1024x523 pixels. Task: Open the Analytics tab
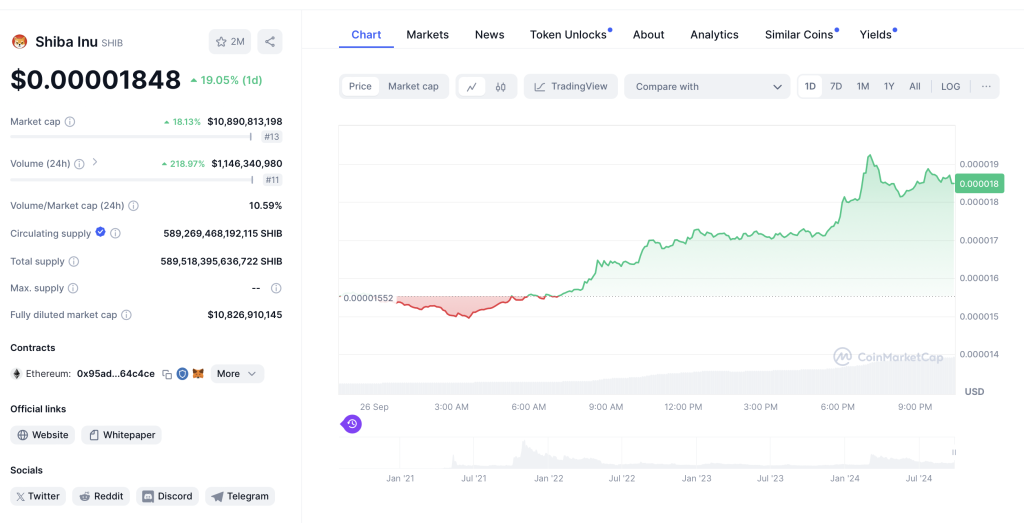(x=714, y=35)
